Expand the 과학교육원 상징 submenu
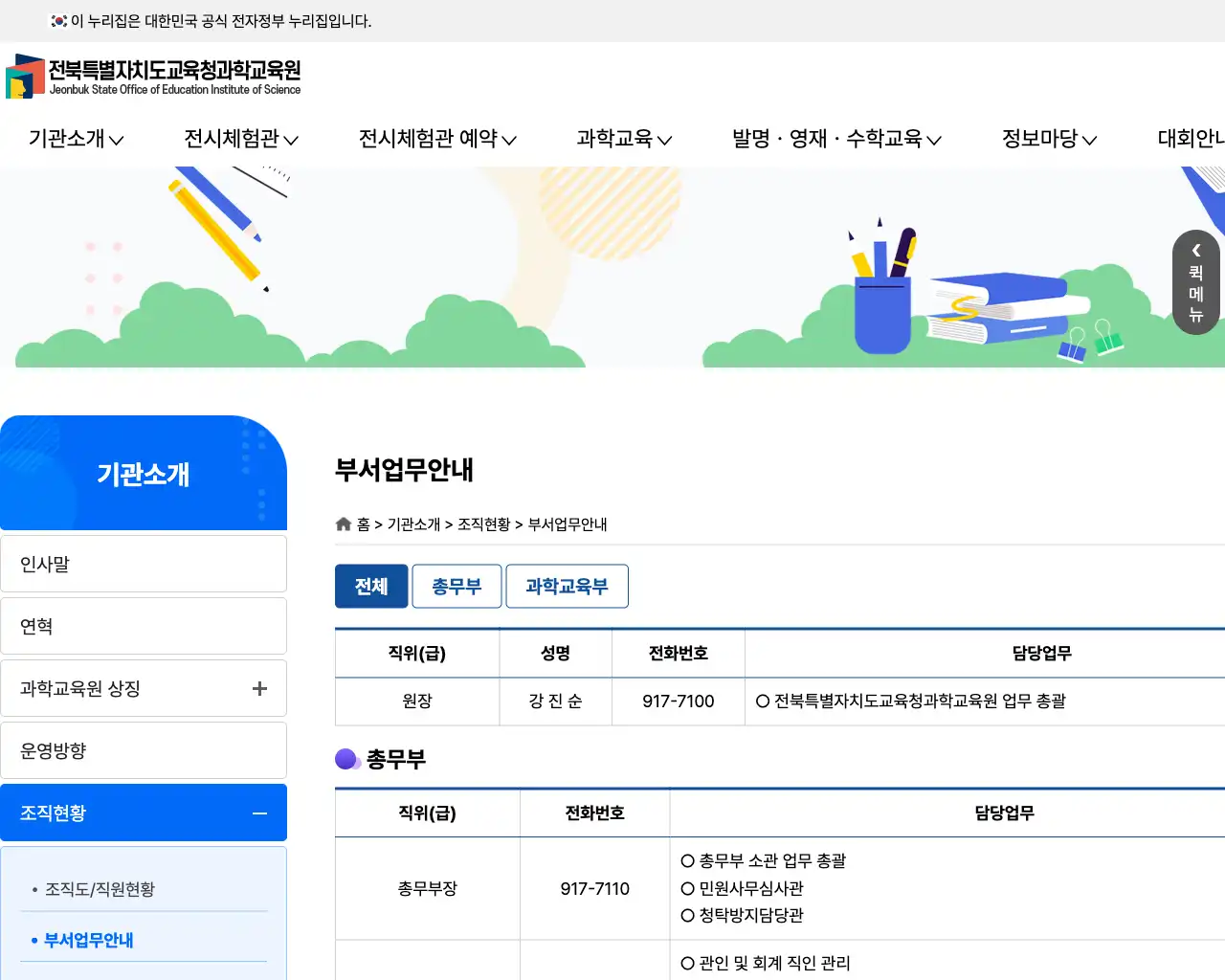This screenshot has height=980, width=1225. pyautogui.click(x=259, y=688)
